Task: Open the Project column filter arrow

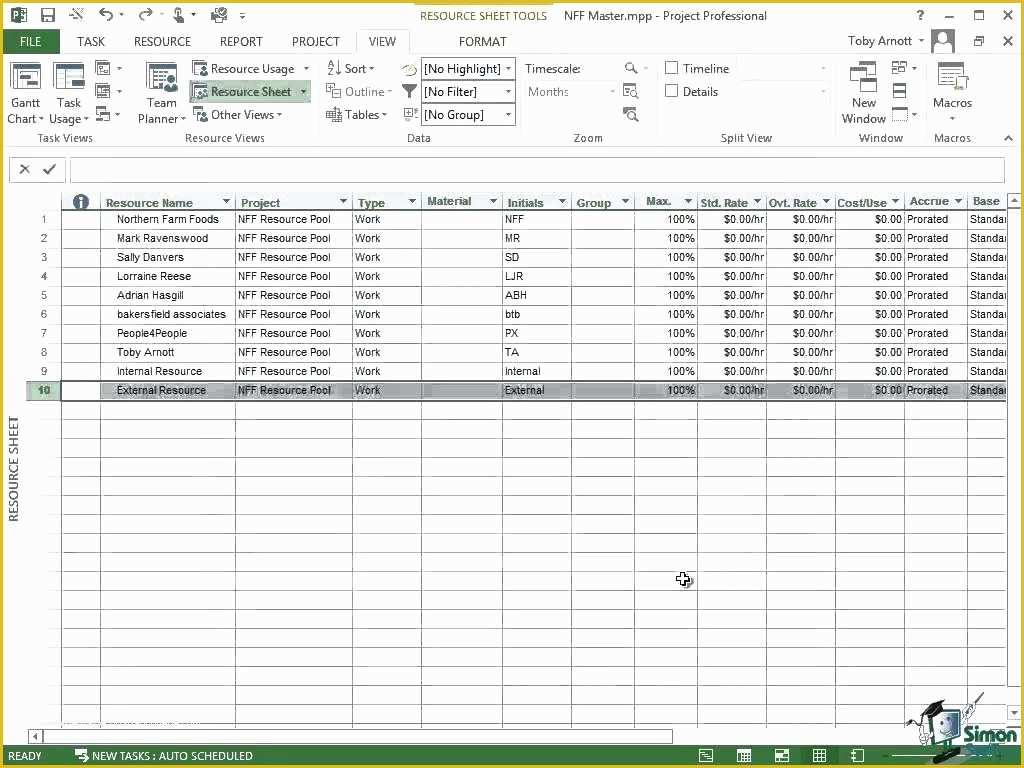Action: click(343, 201)
